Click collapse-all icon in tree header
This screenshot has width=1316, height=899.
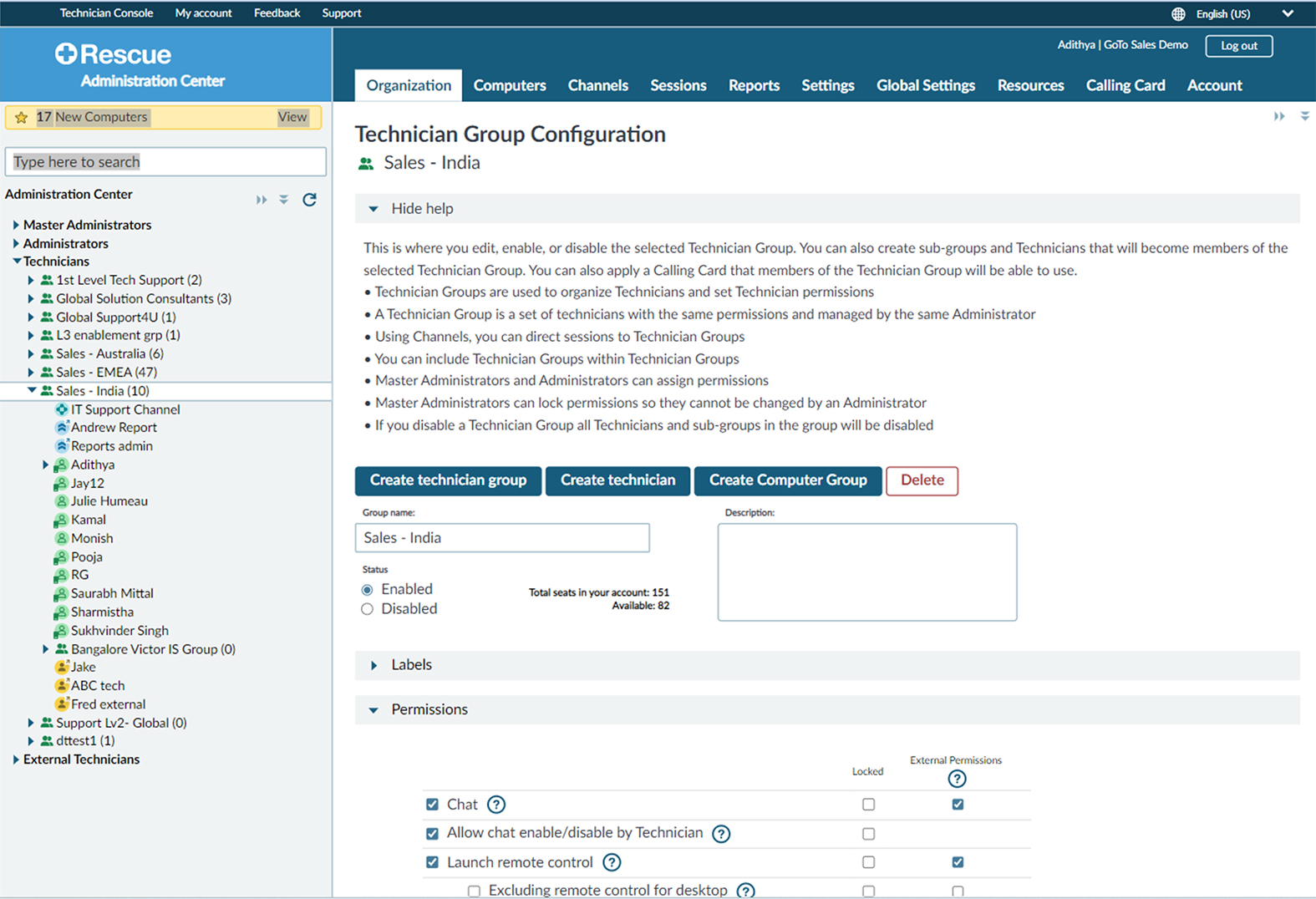(x=284, y=200)
